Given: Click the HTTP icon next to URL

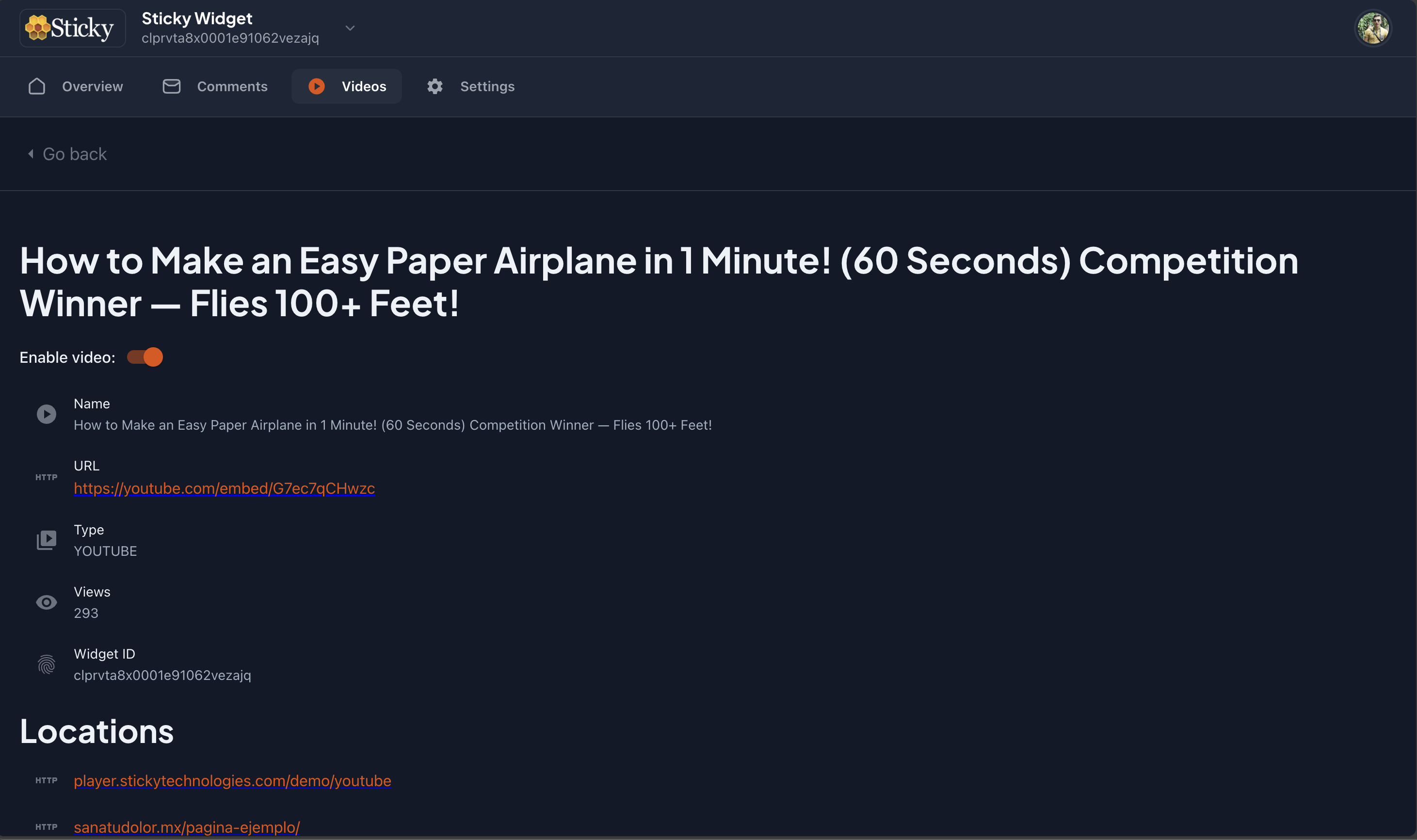Looking at the screenshot, I should pos(47,477).
